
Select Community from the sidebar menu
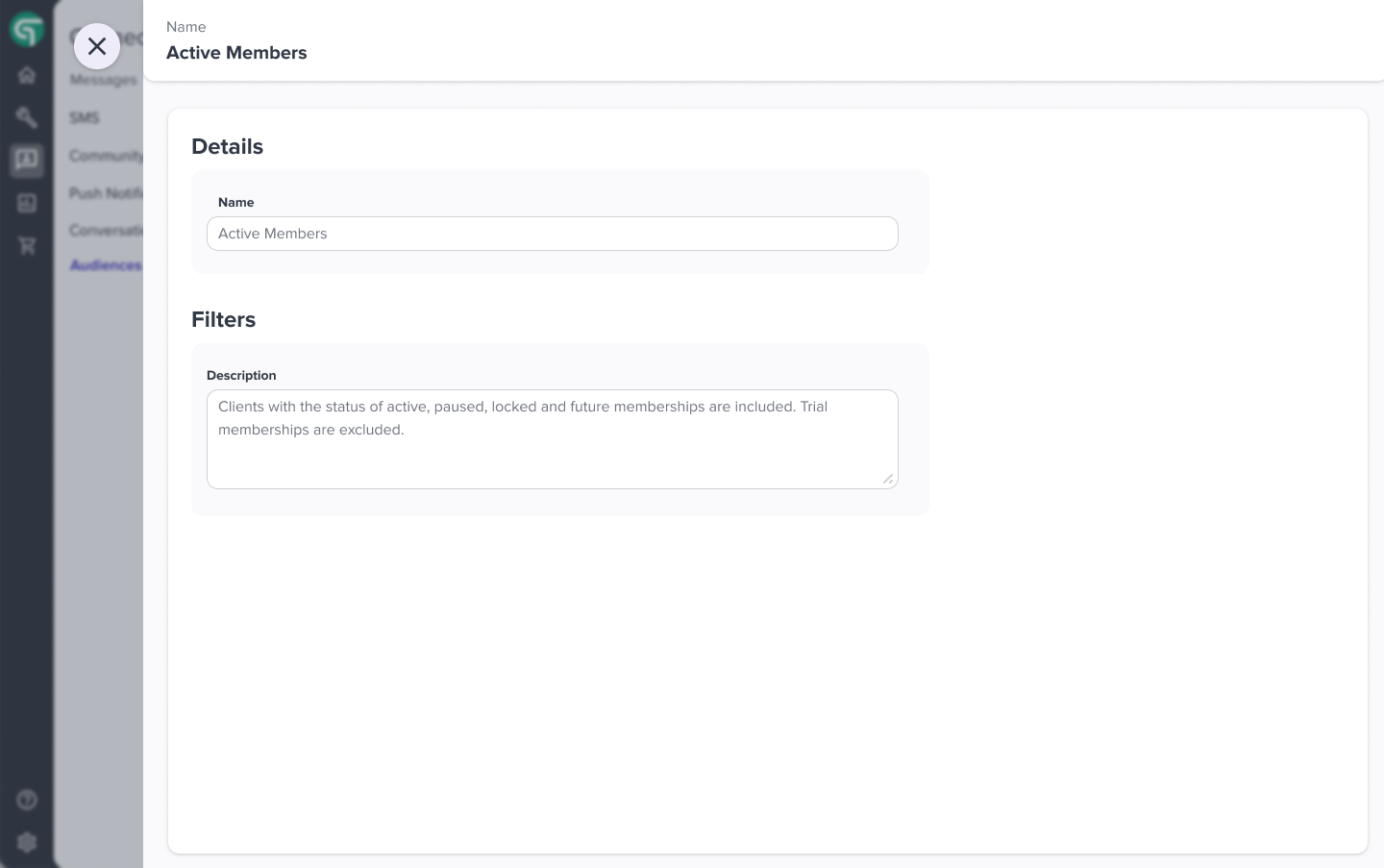click(106, 156)
